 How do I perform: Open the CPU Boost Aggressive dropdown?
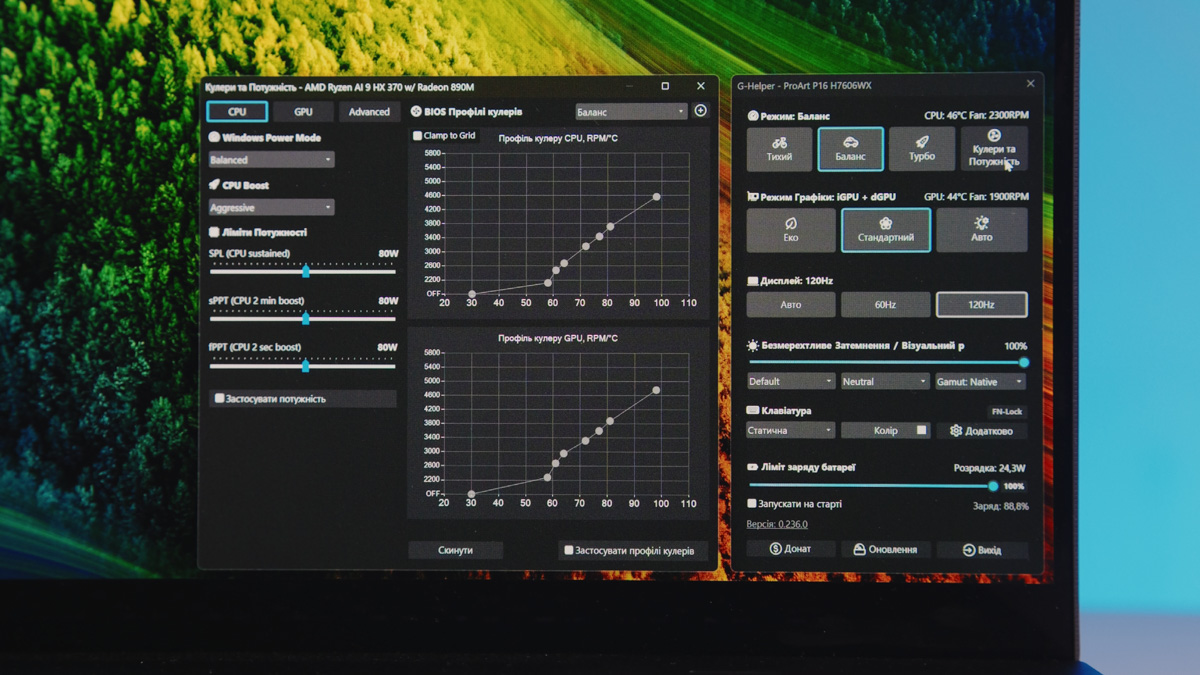[x=271, y=207]
